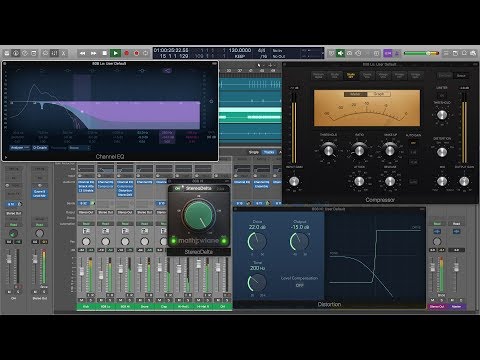This screenshot has height=360, width=480.
Task: Click the Rewind button in transport
Action: click(82, 53)
